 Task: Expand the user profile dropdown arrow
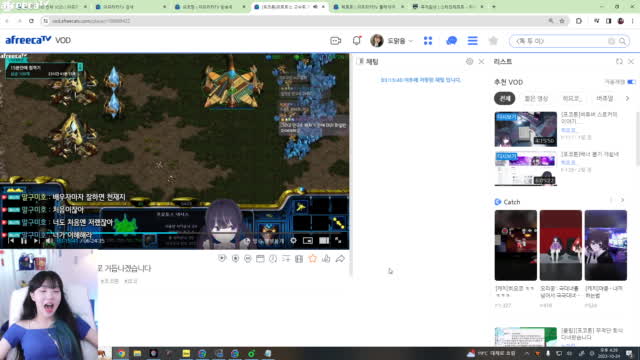(411, 41)
